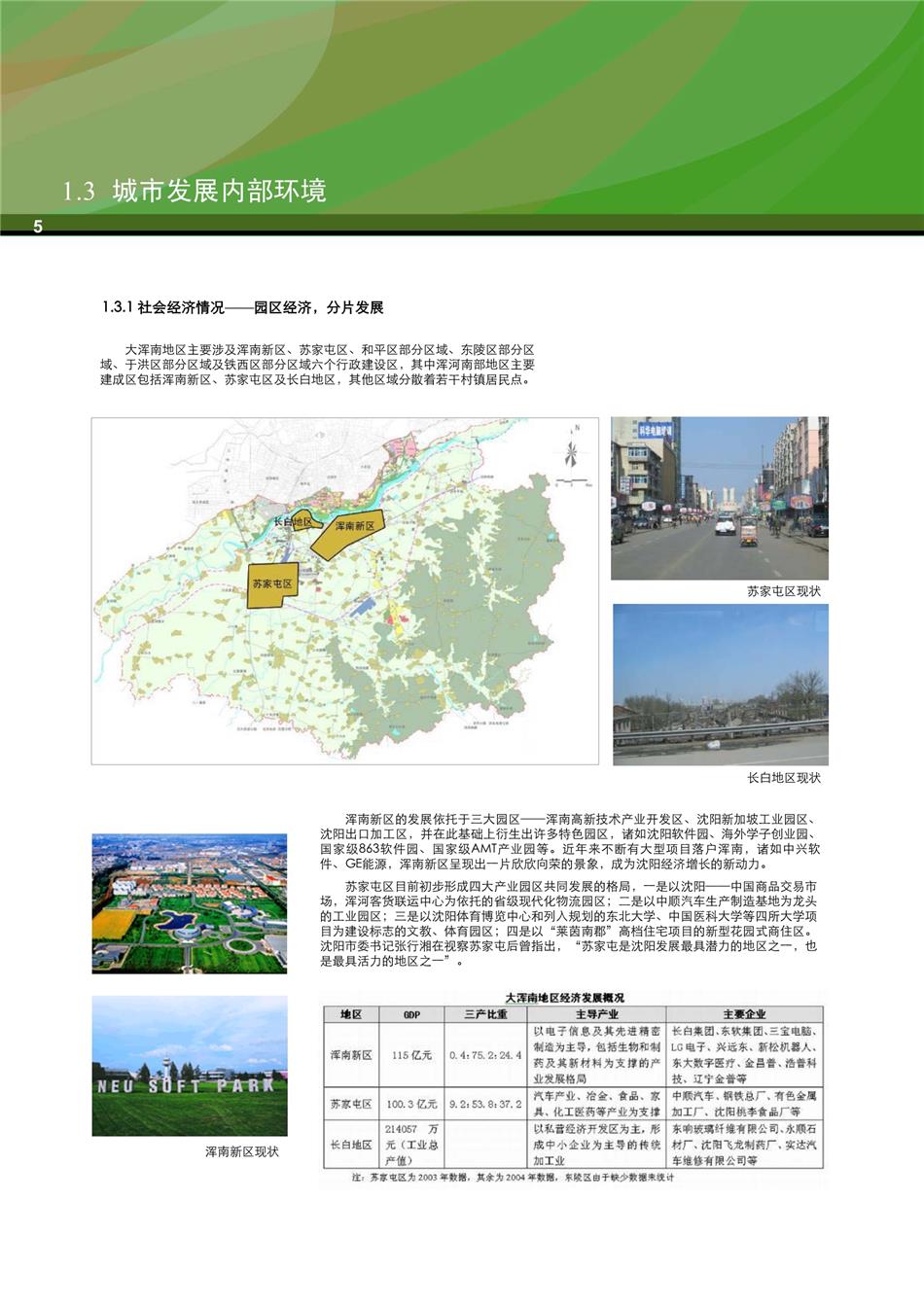Click the 长白地区 label on the map
This screenshot has width=924, height=1307.
[293, 522]
